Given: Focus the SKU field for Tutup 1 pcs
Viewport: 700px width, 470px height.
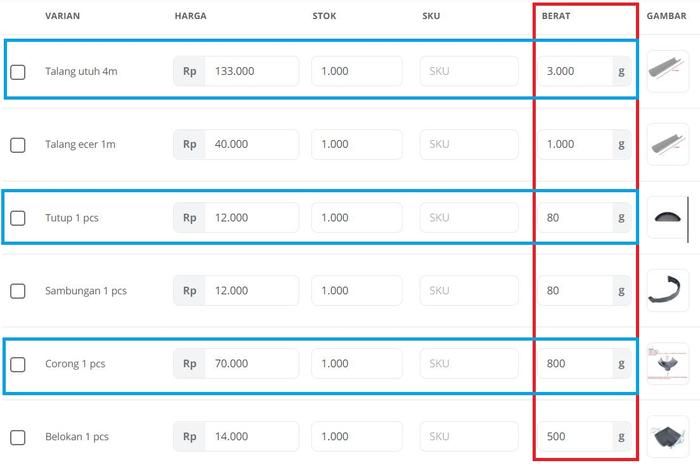Looking at the screenshot, I should click(469, 217).
